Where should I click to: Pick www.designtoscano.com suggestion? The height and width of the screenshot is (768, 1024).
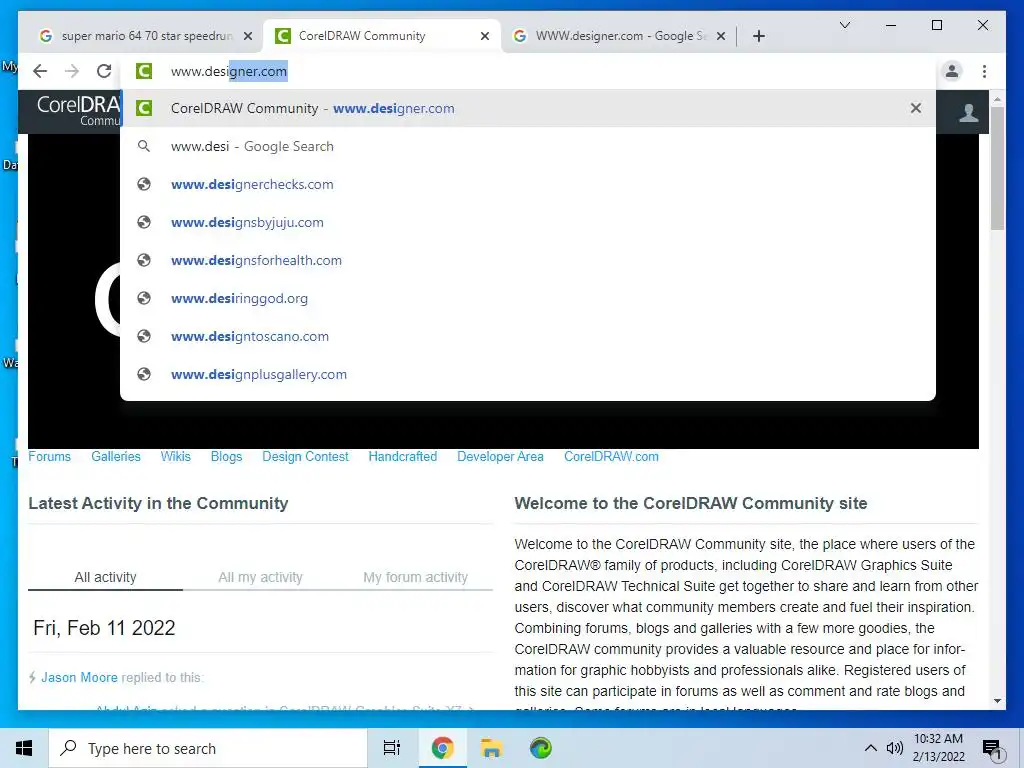[x=528, y=336]
